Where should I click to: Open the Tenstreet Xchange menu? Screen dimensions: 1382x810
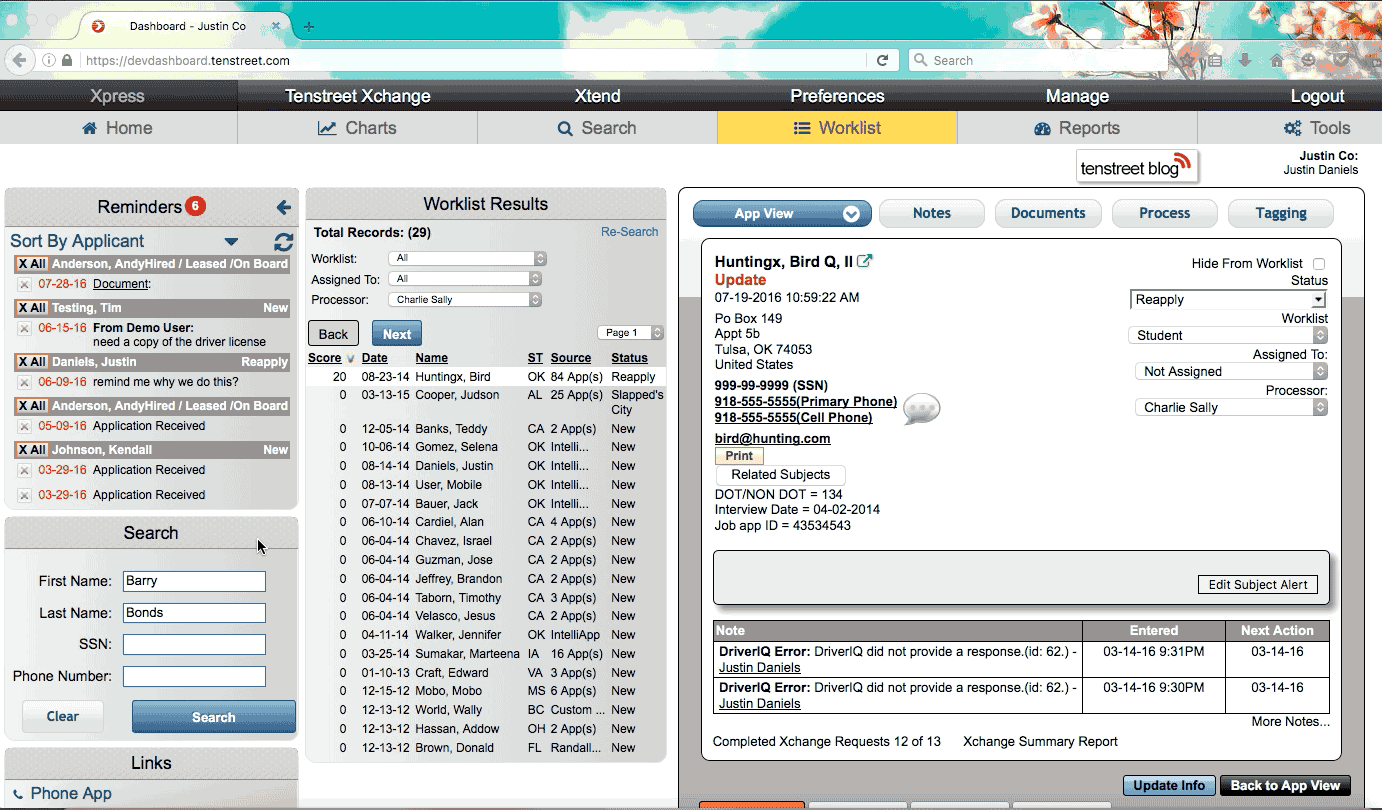[357, 96]
